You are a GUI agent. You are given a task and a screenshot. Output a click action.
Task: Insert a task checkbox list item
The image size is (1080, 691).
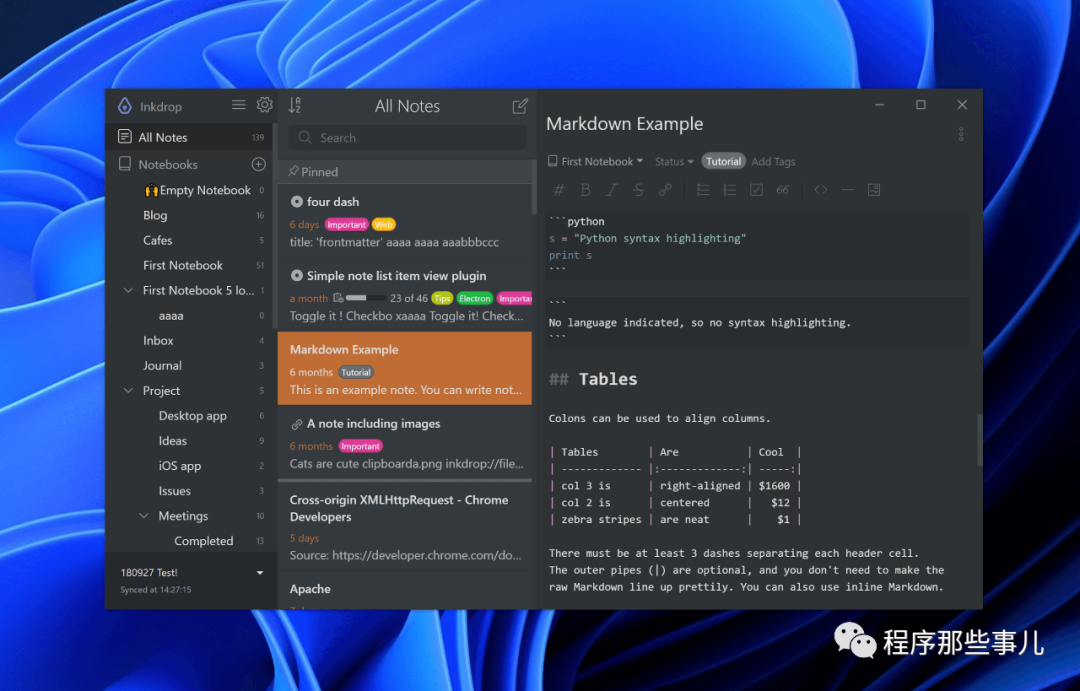coord(756,189)
